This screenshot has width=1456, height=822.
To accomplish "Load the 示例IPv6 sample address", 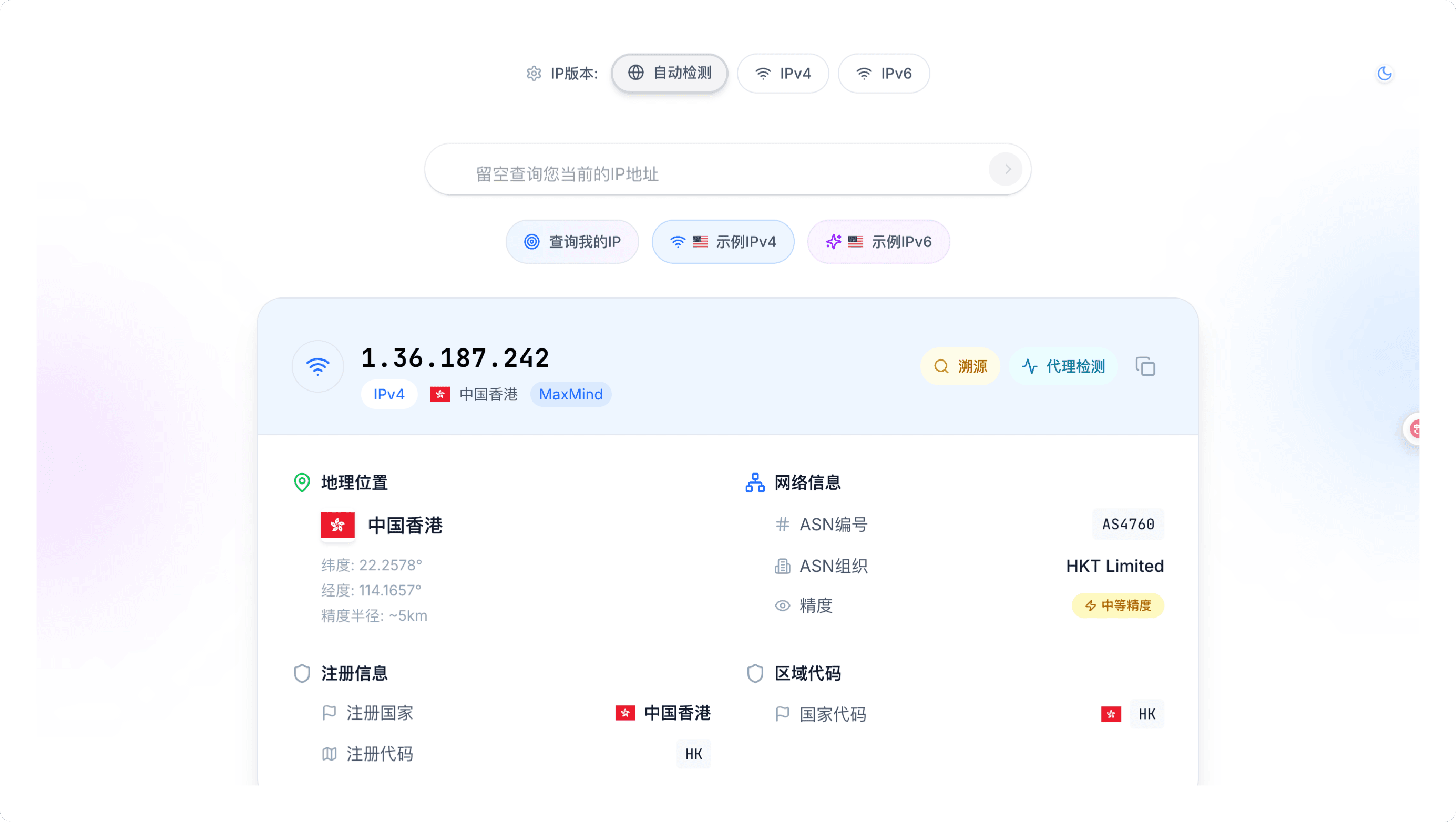I will (x=878, y=242).
